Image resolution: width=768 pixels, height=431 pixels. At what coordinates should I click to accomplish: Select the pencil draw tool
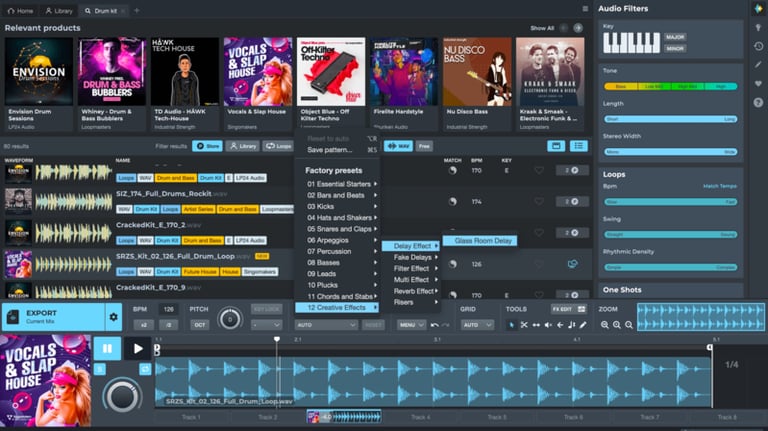pyautogui.click(x=583, y=325)
